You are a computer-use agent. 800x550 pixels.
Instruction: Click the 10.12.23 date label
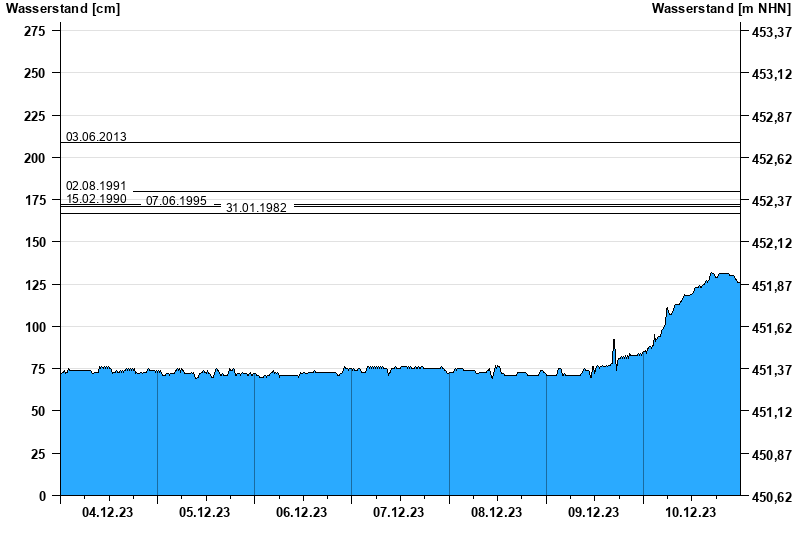690,512
